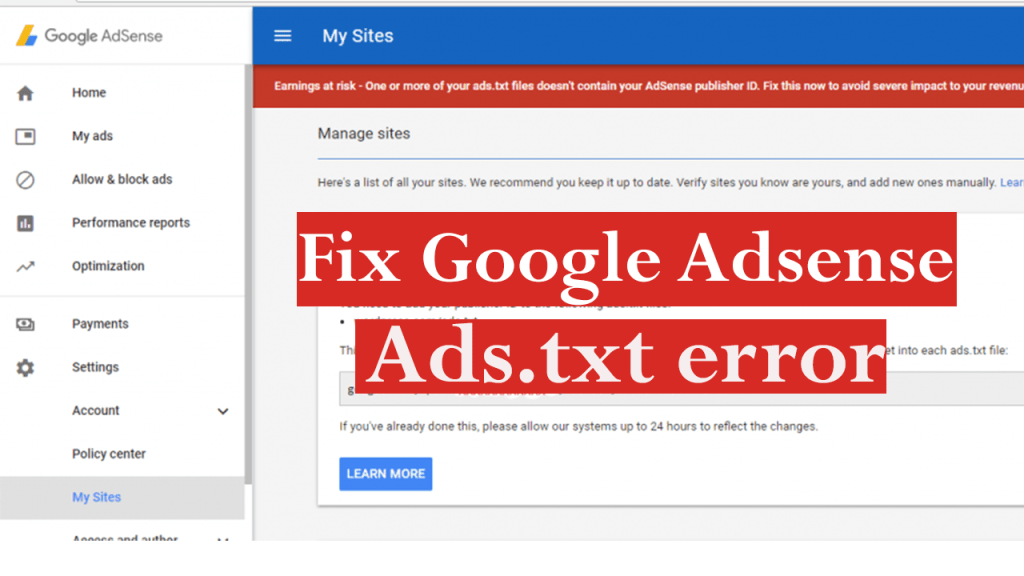Click the Settings gear icon
The width and height of the screenshot is (1024, 576).
[x=25, y=368]
